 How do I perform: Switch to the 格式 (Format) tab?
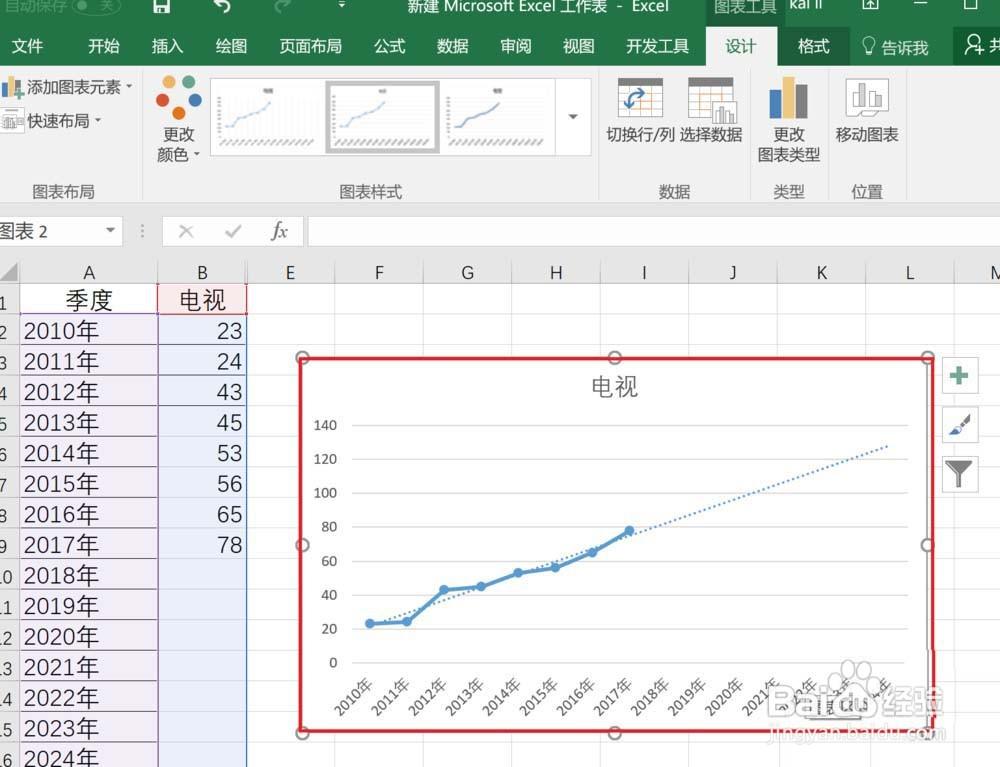(814, 46)
